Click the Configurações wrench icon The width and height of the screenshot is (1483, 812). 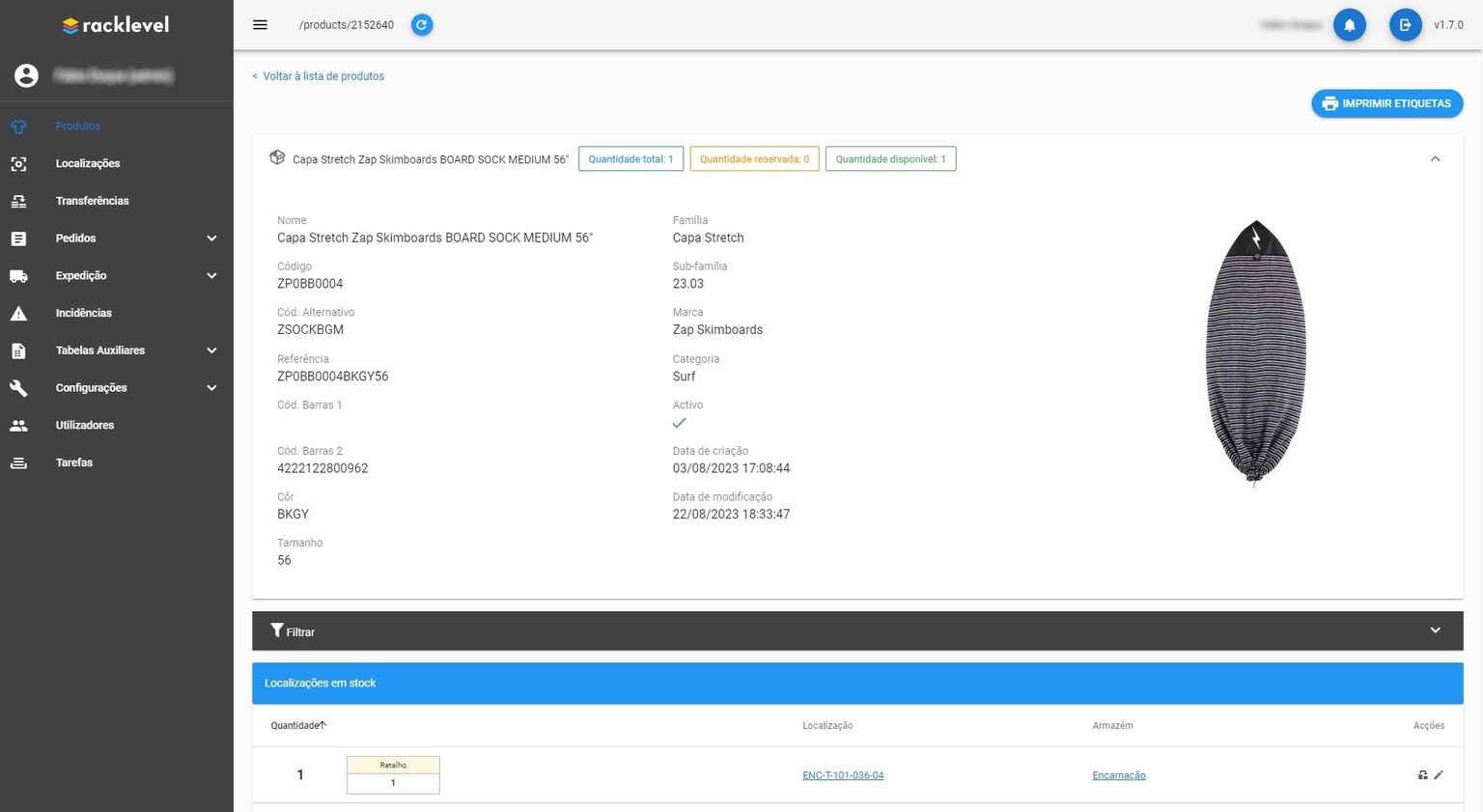point(18,388)
